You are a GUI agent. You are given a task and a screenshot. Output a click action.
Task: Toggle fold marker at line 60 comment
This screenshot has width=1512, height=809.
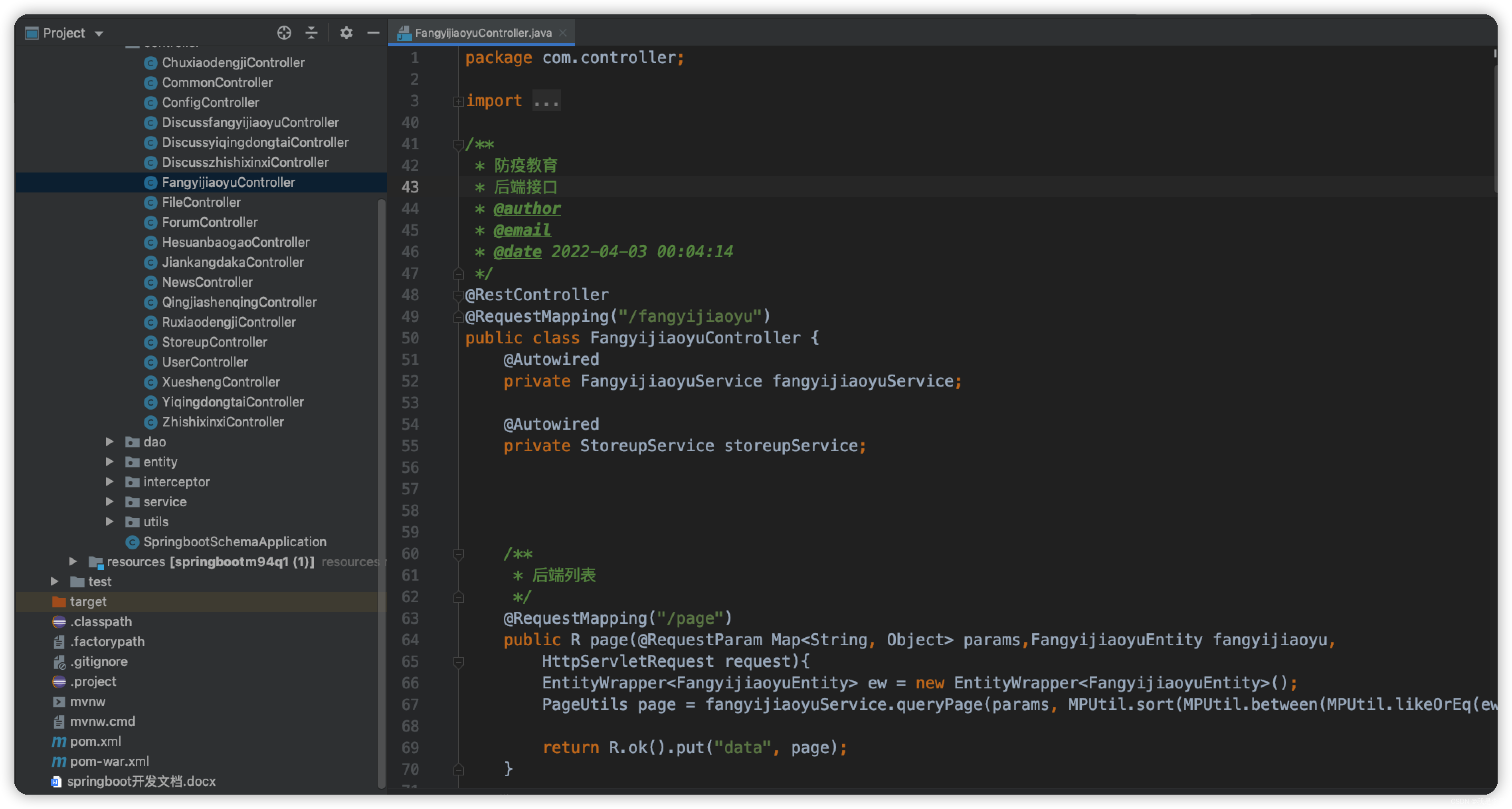(x=458, y=554)
